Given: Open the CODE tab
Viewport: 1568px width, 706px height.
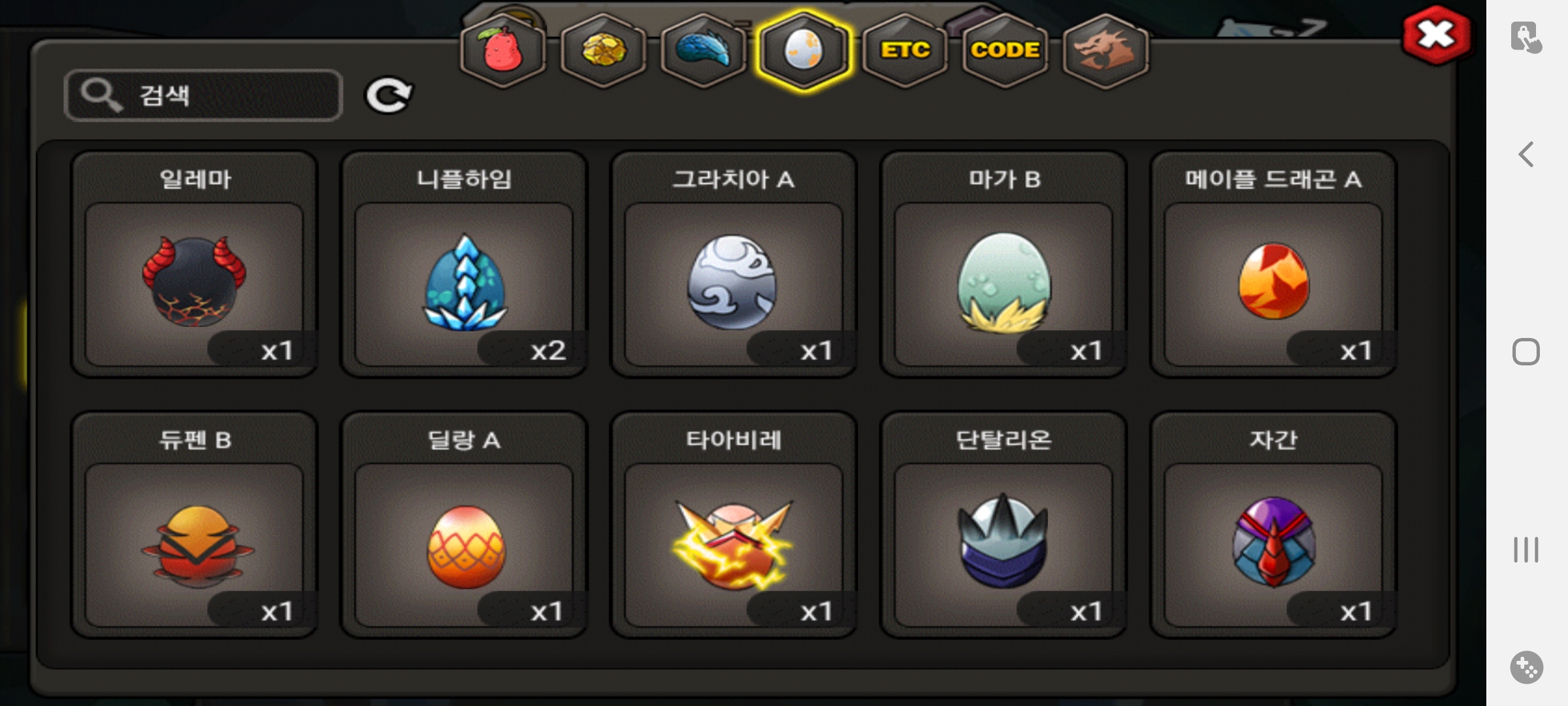Looking at the screenshot, I should click(1005, 50).
